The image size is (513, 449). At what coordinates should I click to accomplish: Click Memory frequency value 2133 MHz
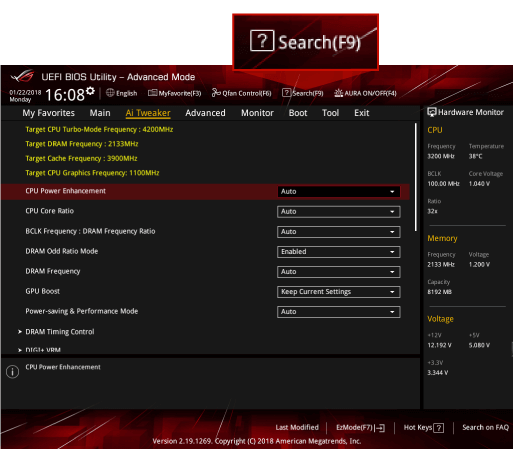[441, 264]
